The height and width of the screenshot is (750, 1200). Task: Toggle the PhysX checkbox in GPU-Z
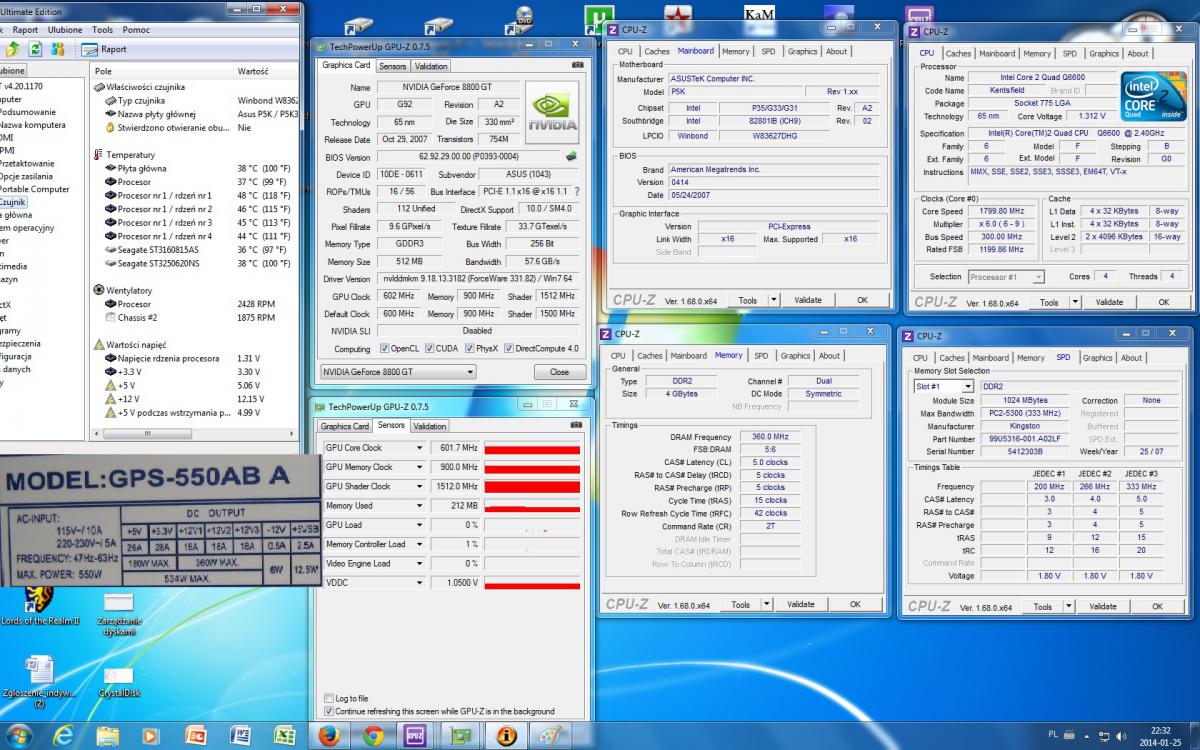[469, 349]
